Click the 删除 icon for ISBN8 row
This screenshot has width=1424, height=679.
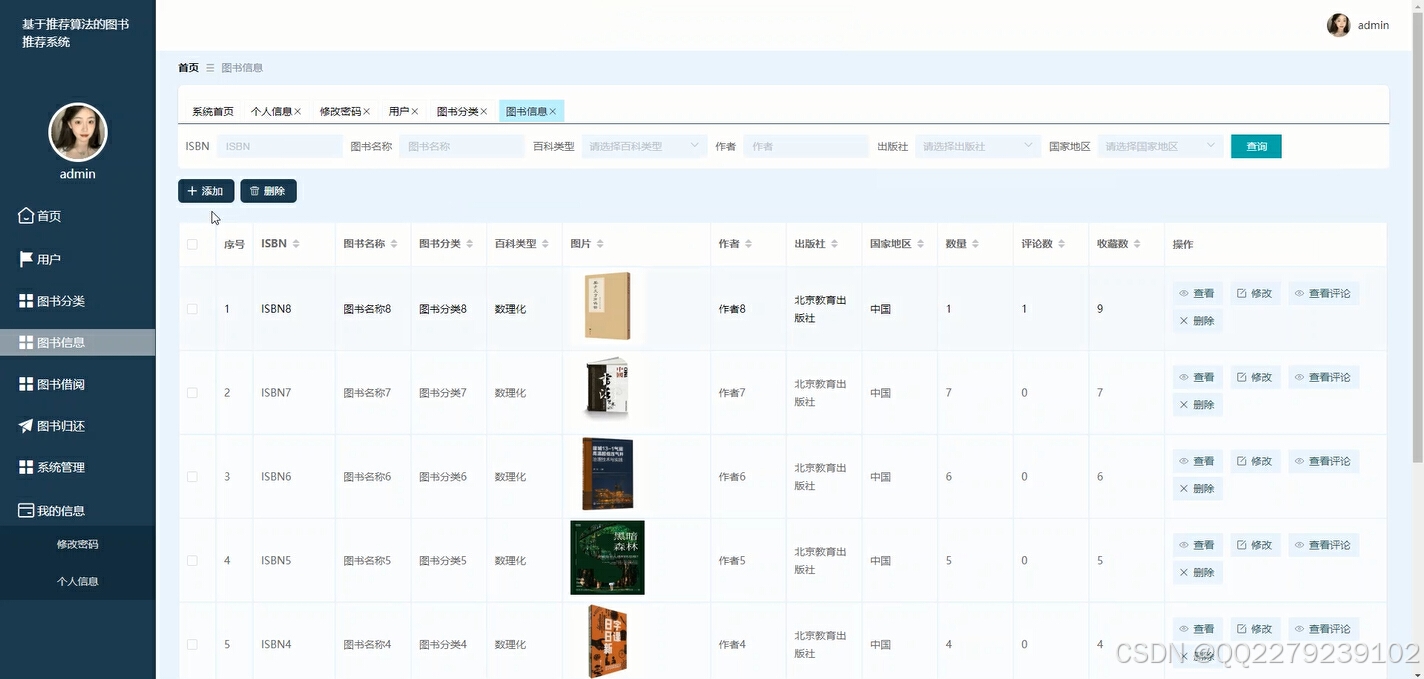[1197, 320]
